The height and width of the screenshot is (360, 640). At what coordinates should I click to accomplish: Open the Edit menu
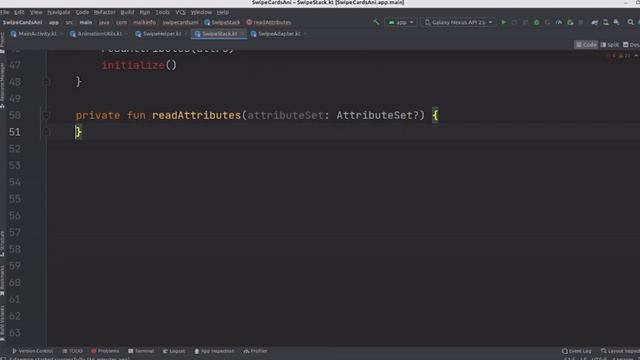pos(19,12)
